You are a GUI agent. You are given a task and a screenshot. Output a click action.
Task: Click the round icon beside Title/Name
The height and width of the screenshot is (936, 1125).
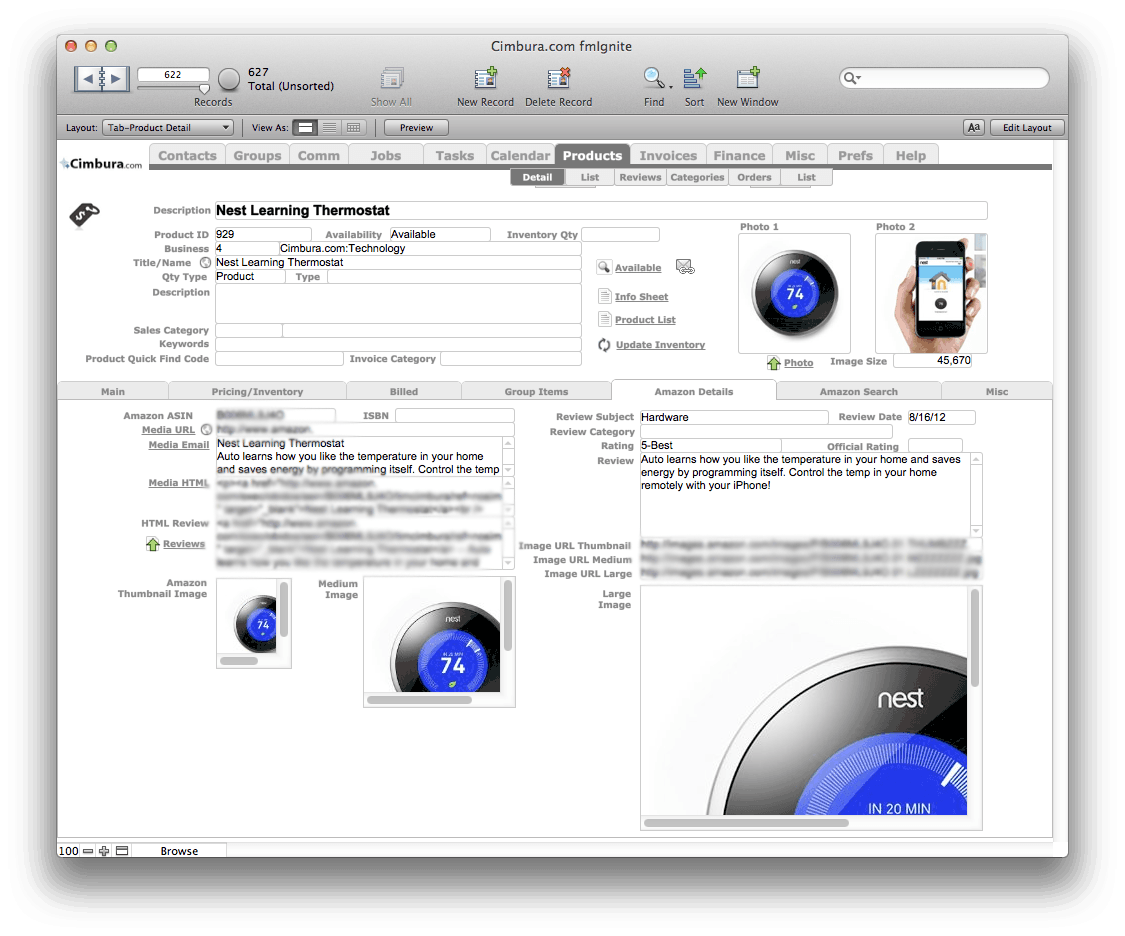[205, 263]
